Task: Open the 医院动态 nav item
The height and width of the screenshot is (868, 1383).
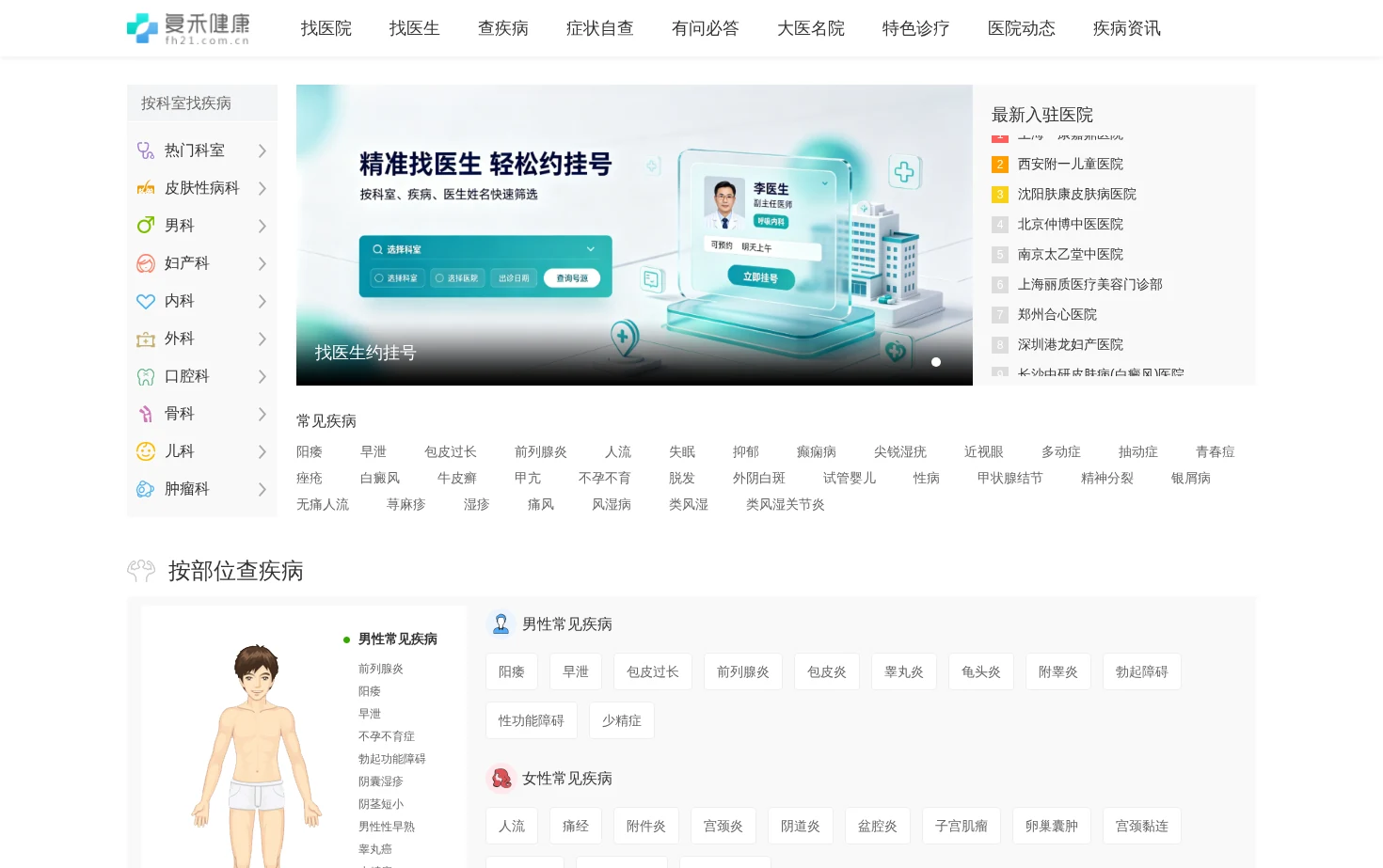Action: click(1022, 28)
